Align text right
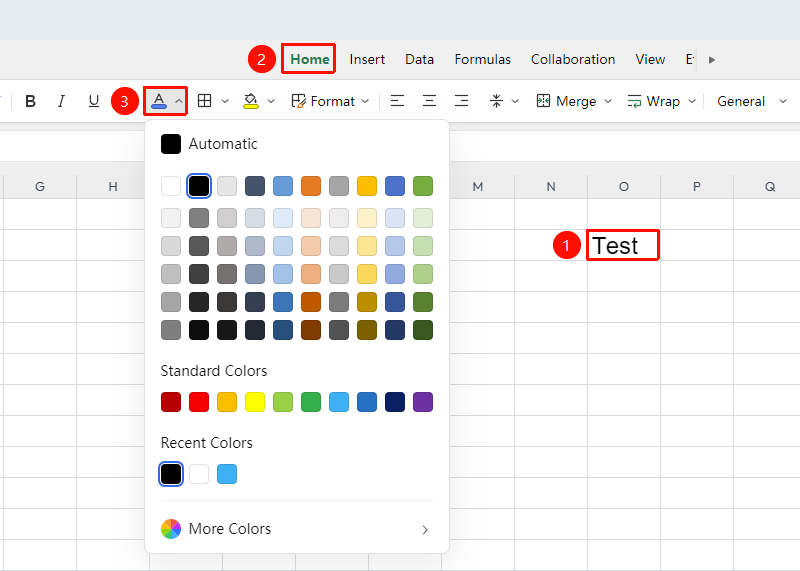Viewport: 800px width, 571px height. pyautogui.click(x=462, y=101)
